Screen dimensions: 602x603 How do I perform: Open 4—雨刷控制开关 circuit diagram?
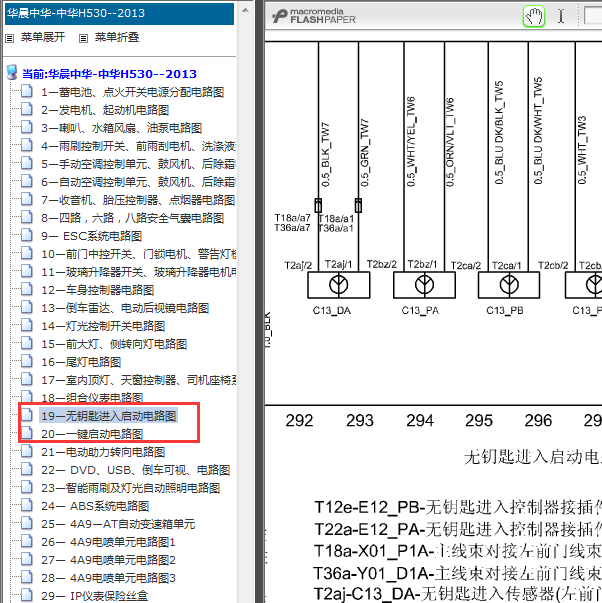[x=138, y=146]
